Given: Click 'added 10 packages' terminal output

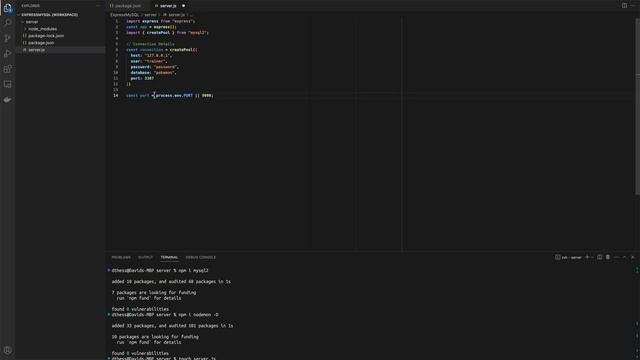Looking at the screenshot, I should point(171,282).
